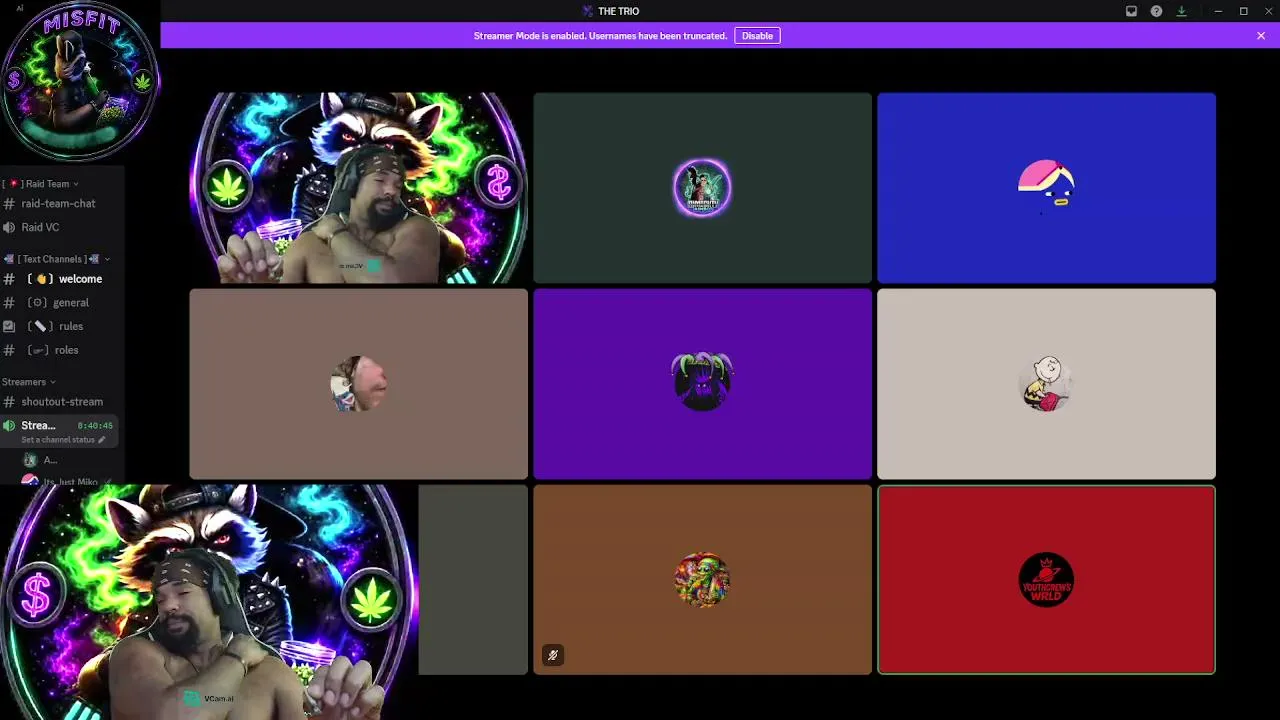This screenshot has width=1280, height=720.
Task: Collapse the Raid Team category
Action: [x=42, y=184]
